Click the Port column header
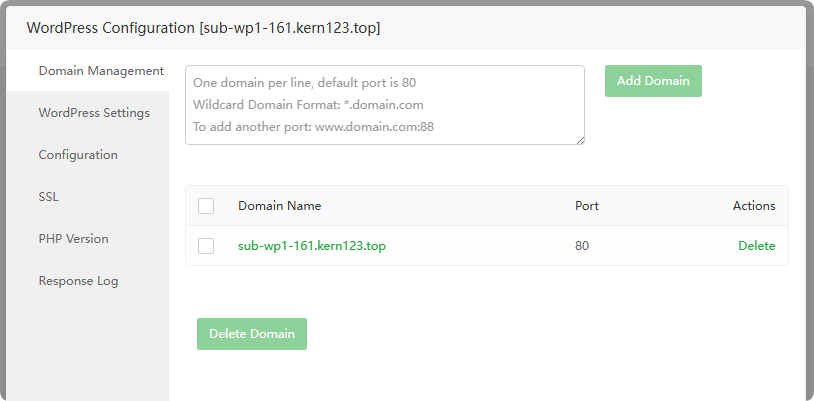Image resolution: width=814 pixels, height=401 pixels. 587,206
